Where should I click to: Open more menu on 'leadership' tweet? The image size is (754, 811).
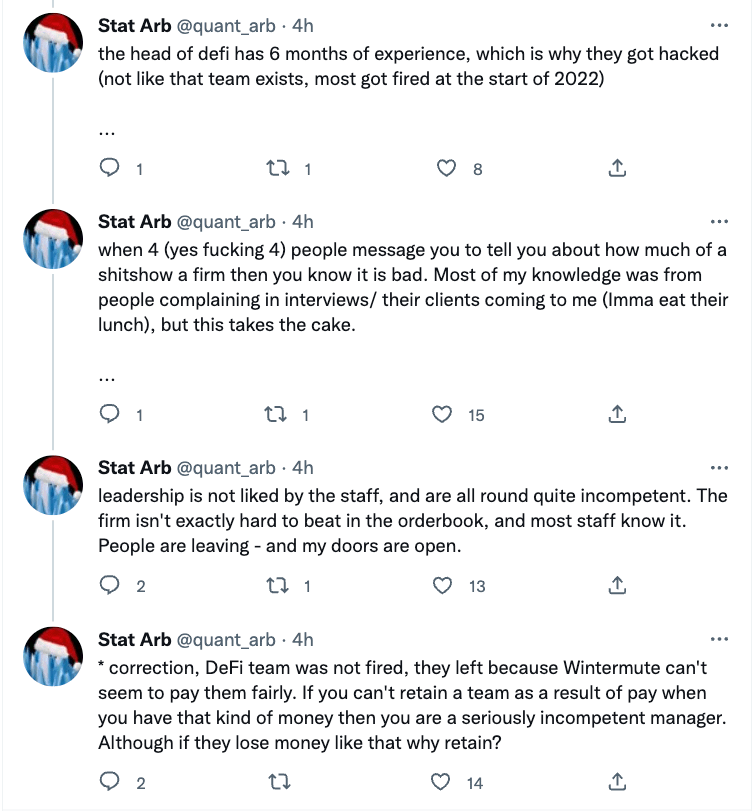click(x=718, y=467)
